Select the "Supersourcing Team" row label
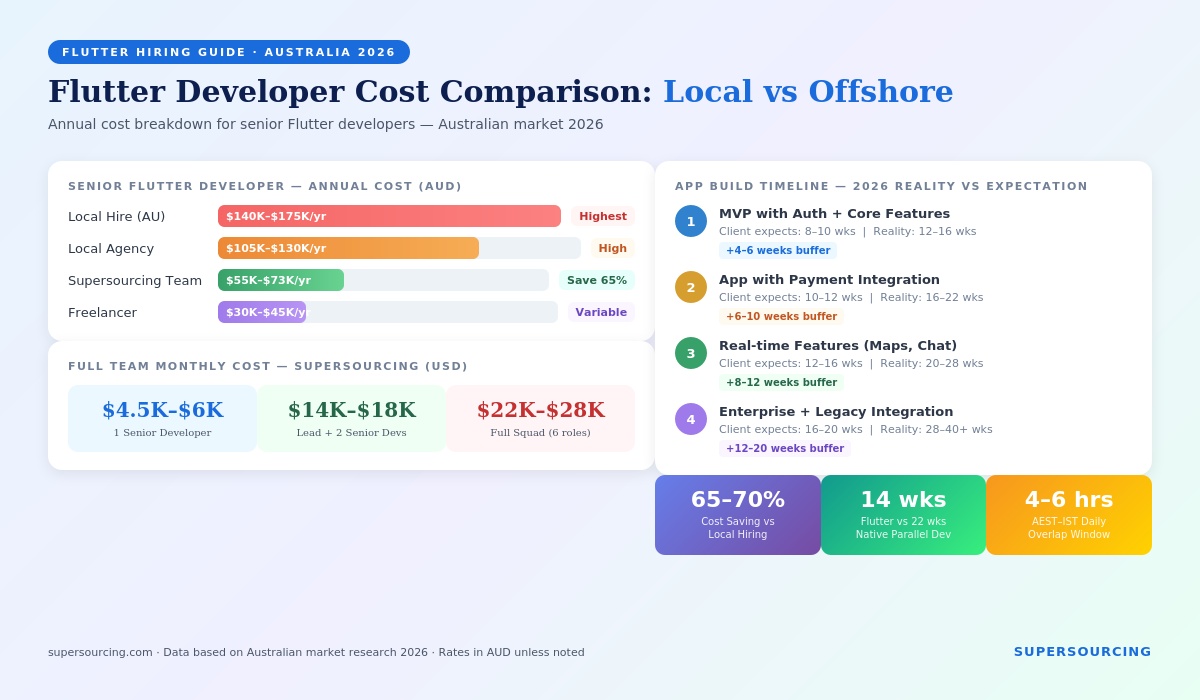 pyautogui.click(x=135, y=280)
